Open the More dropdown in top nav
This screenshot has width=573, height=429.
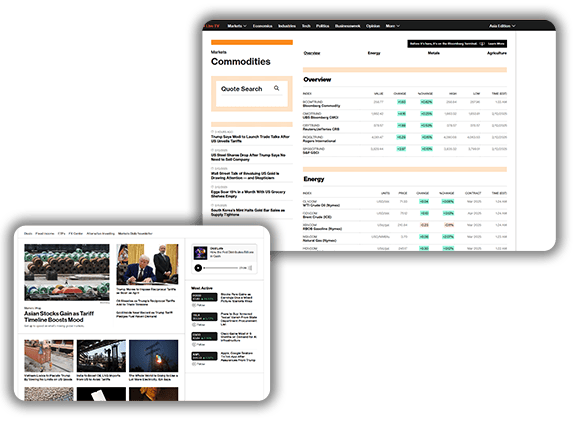[392, 26]
